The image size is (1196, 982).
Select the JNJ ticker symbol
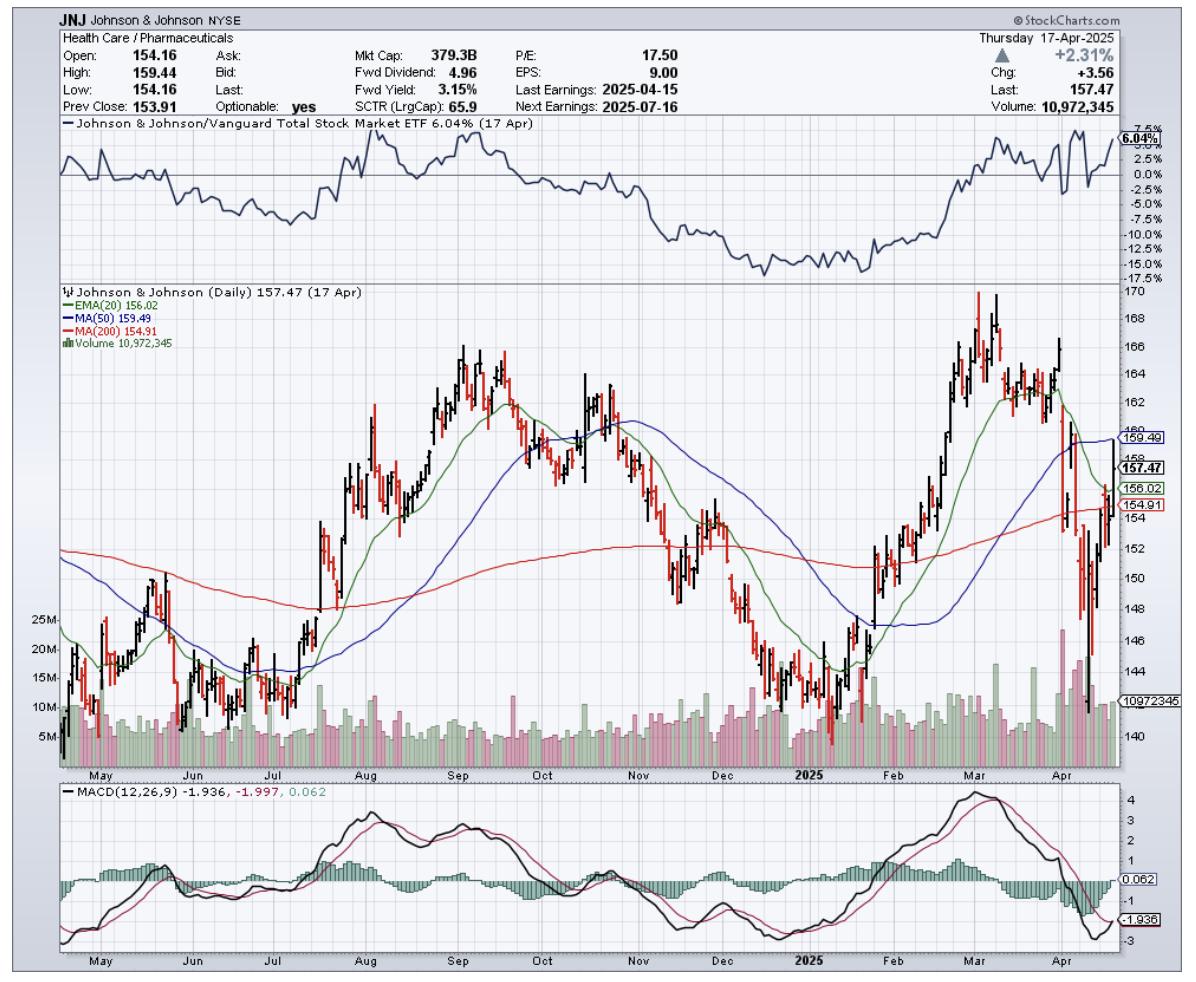tap(73, 20)
